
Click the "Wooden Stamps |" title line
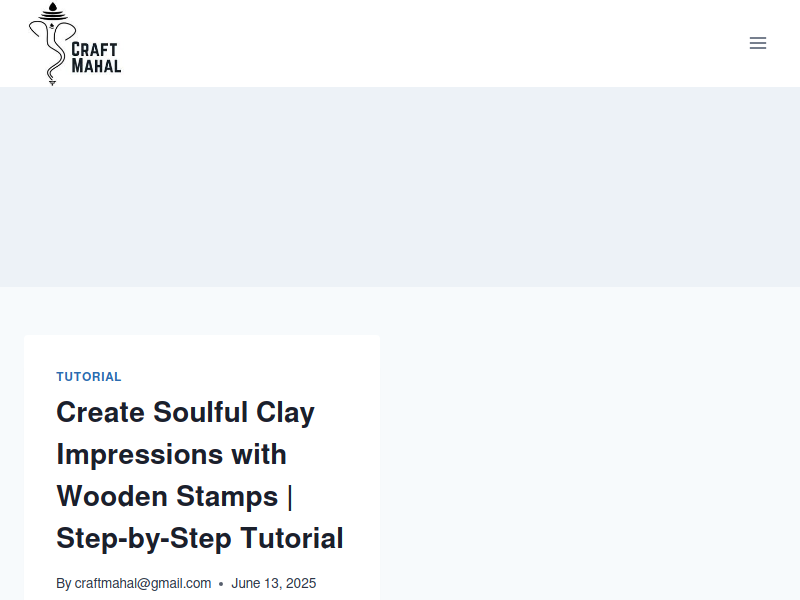(174, 496)
